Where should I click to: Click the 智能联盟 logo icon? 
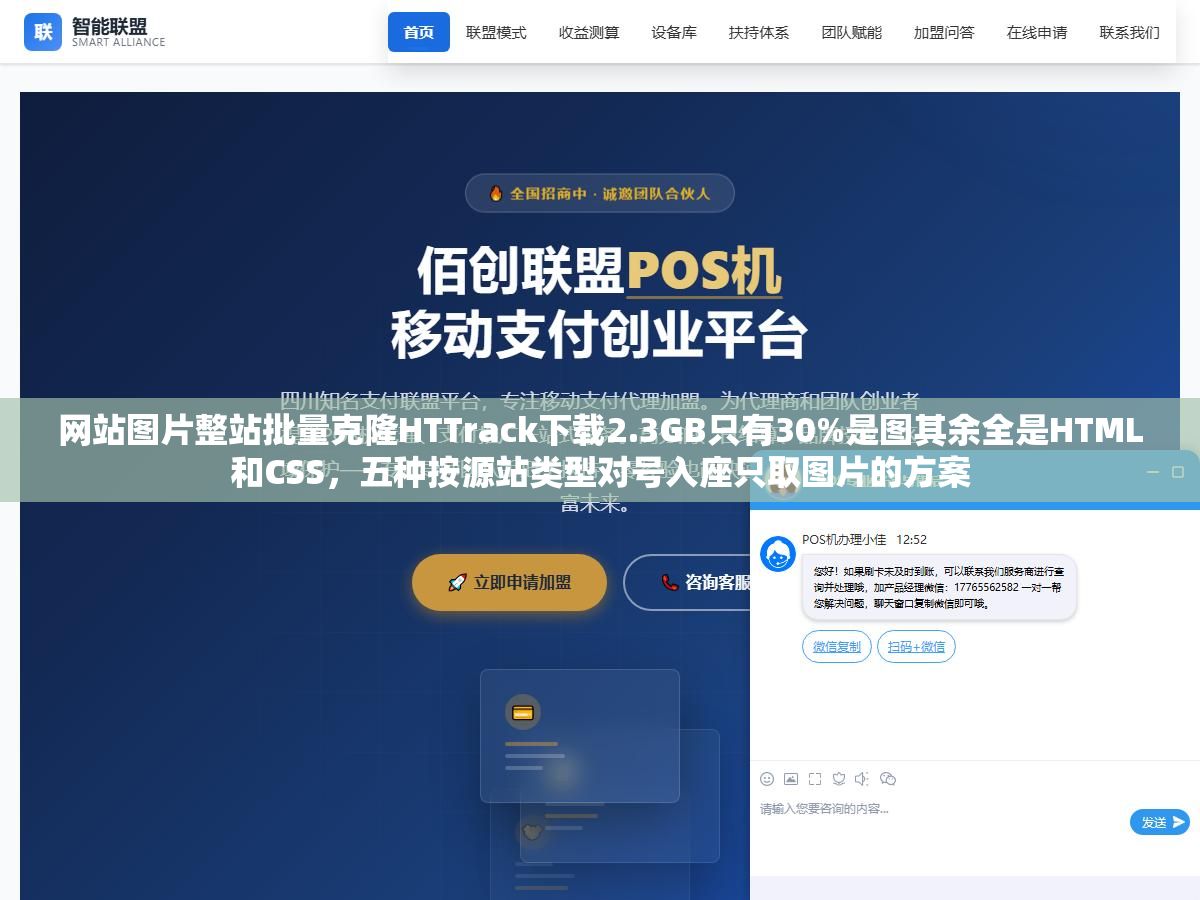point(43,31)
